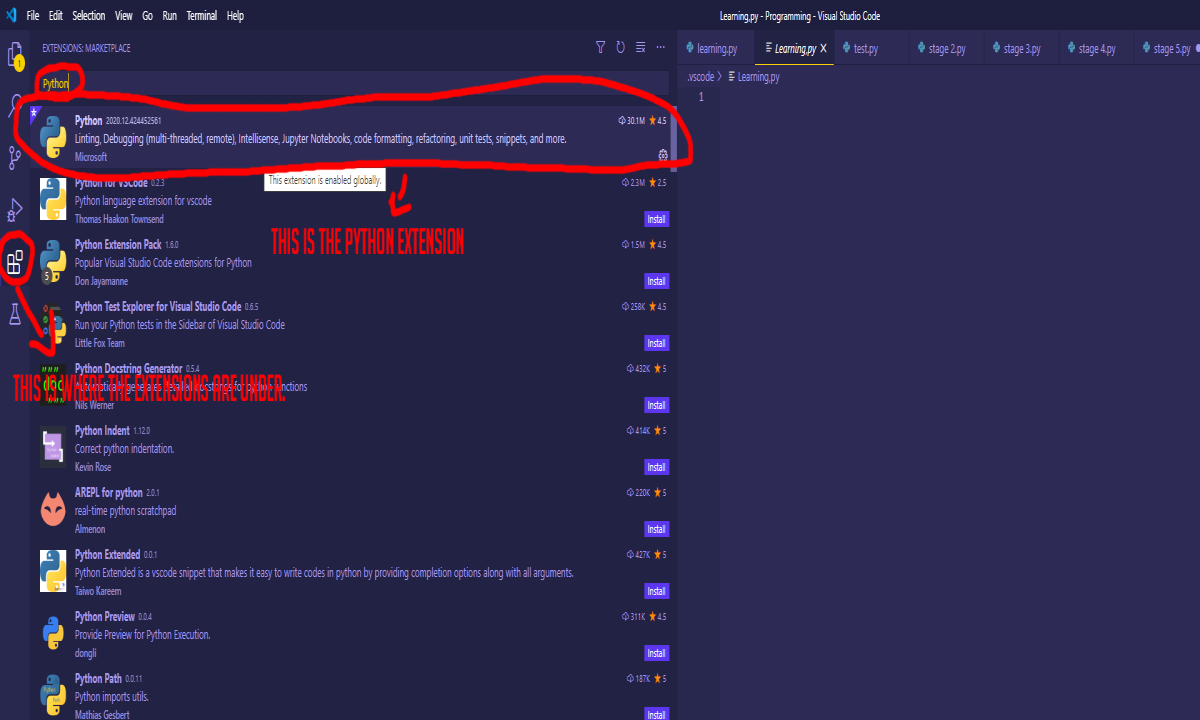Switch to the lowercase learning.py tab
The image size is (1200, 720).
(715, 49)
